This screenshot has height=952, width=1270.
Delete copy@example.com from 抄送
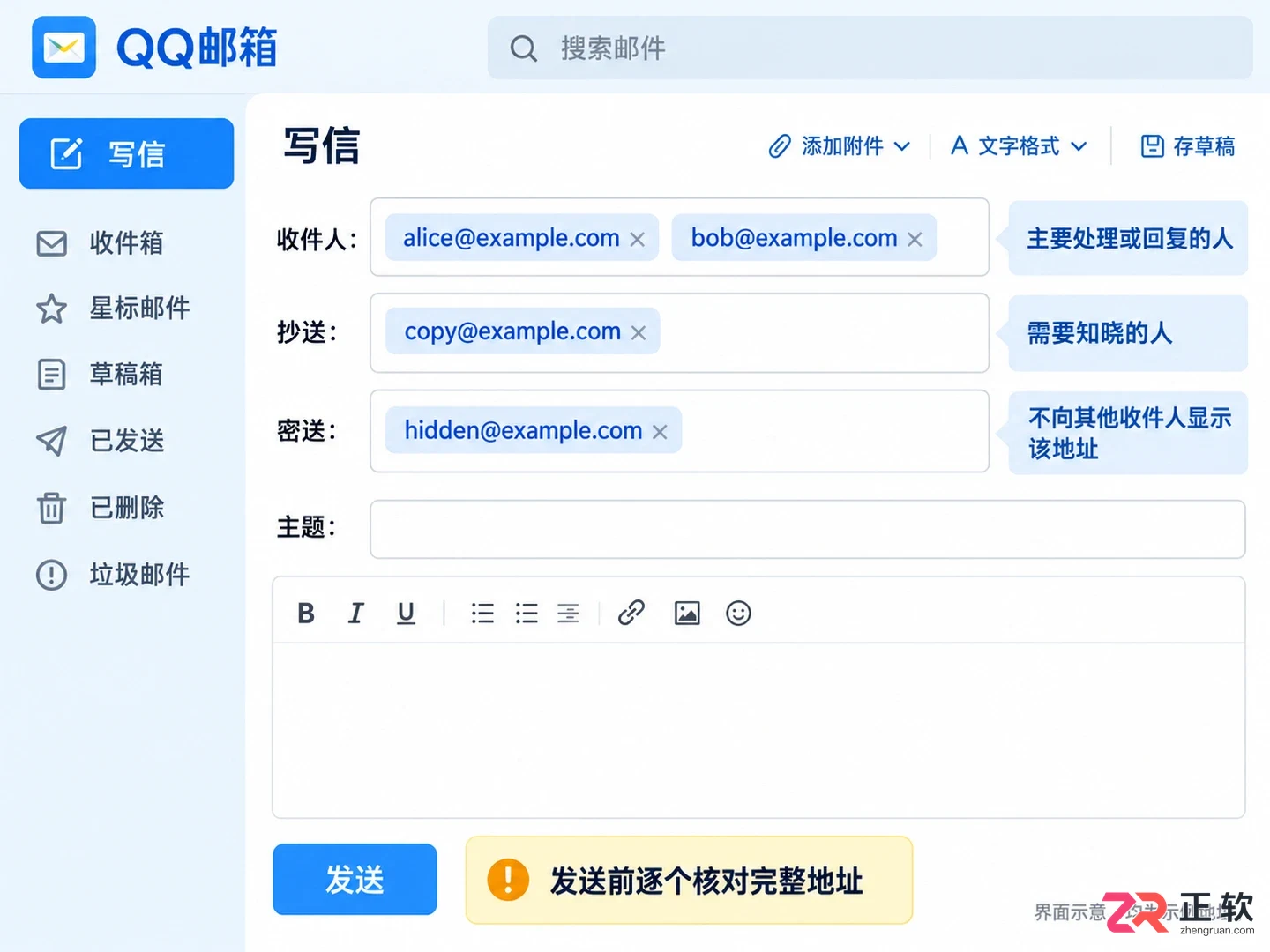pyautogui.click(x=639, y=332)
